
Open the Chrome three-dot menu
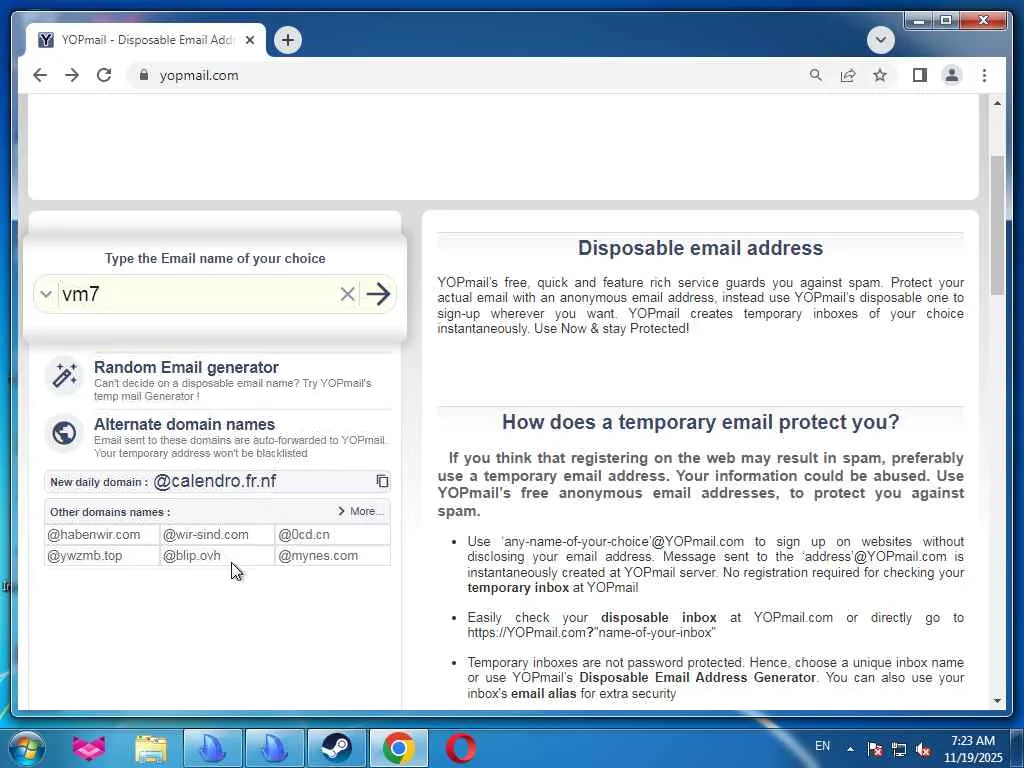[984, 75]
